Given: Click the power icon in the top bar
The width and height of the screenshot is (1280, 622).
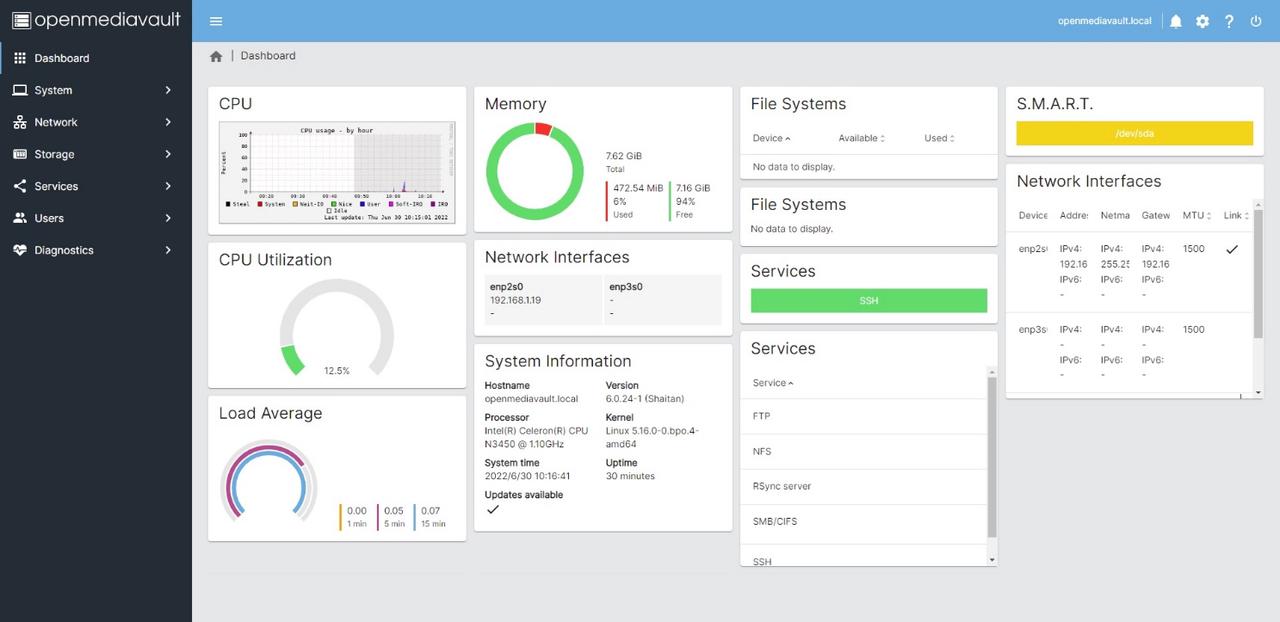Looking at the screenshot, I should click(1255, 20).
